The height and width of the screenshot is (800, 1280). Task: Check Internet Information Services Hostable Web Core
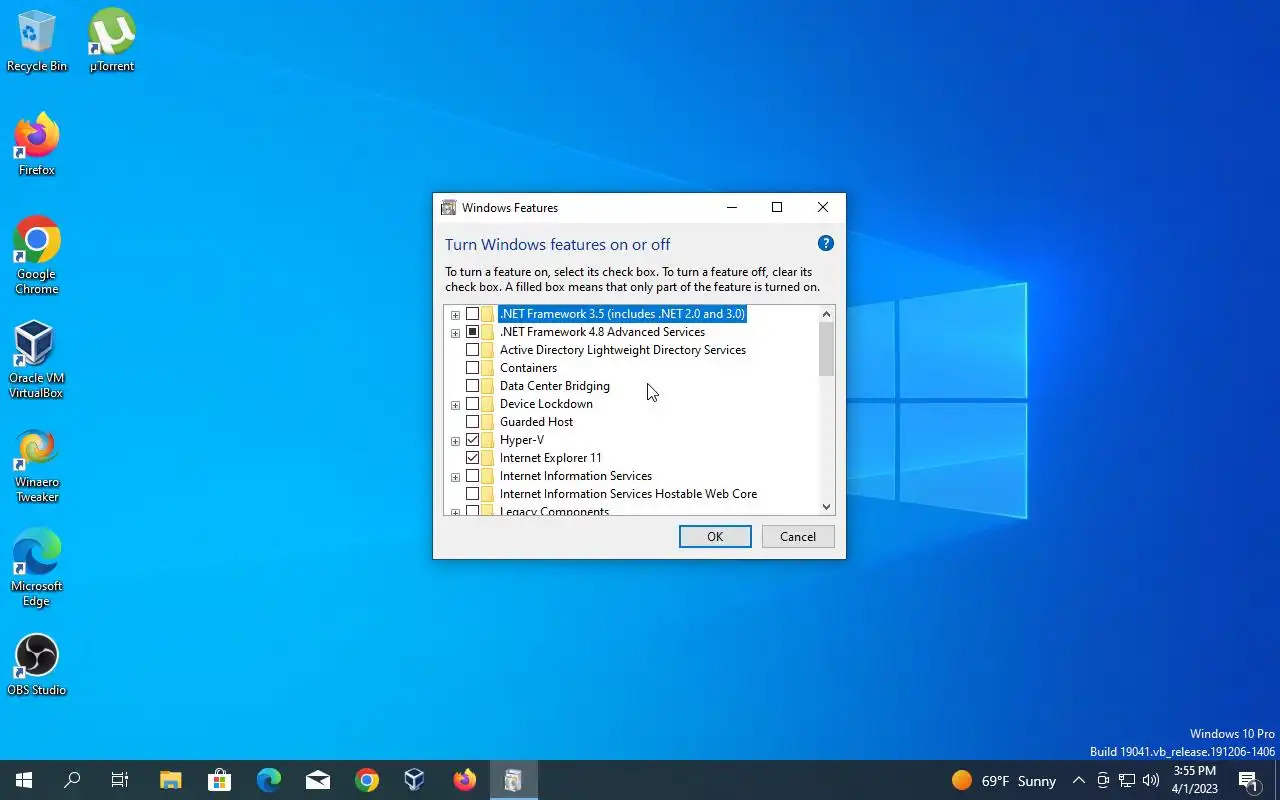click(473, 494)
